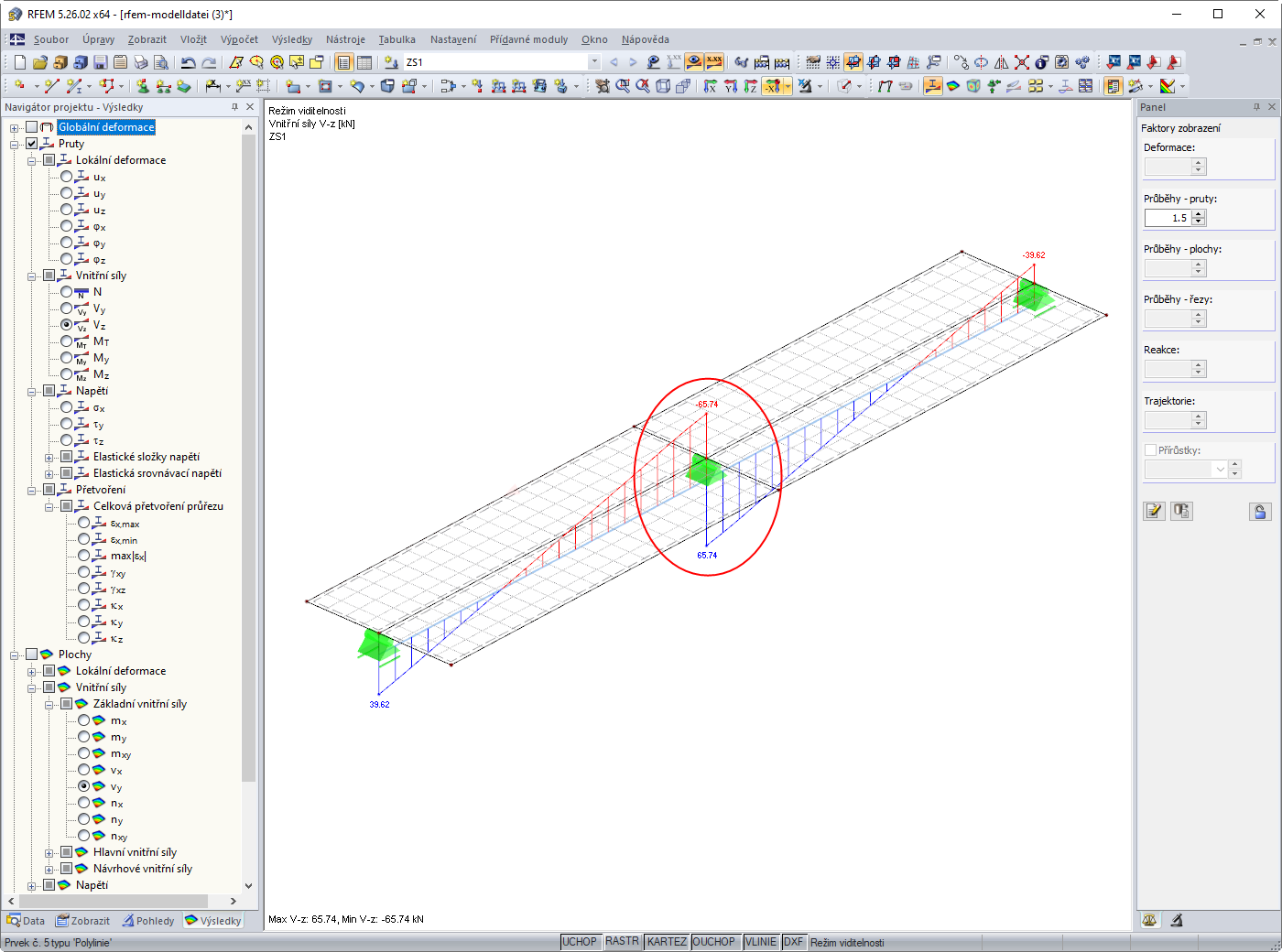This screenshot has width=1282, height=952.
Task: Switch to the Data navigator tab
Action: pyautogui.click(x=27, y=921)
